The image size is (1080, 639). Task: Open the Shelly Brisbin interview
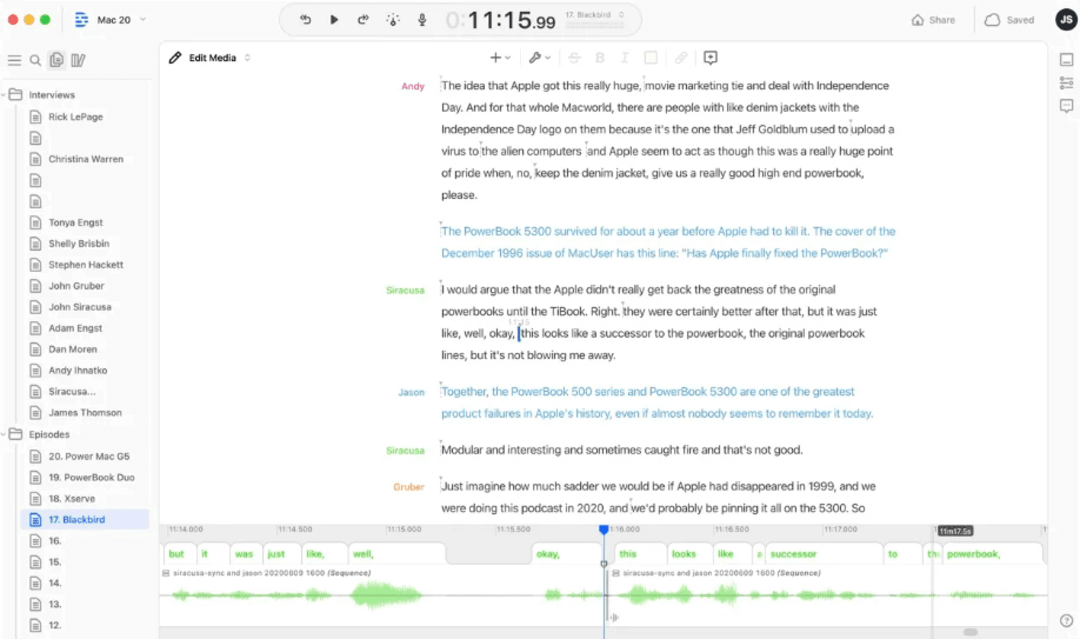[79, 244]
